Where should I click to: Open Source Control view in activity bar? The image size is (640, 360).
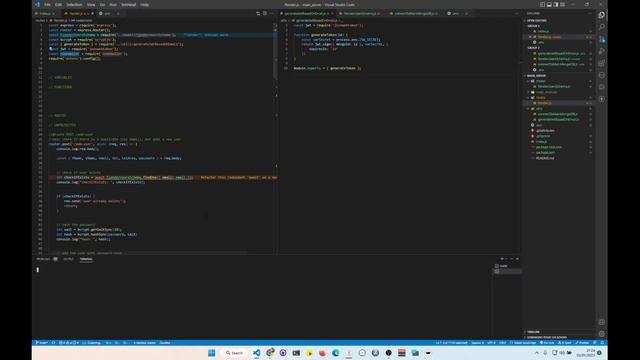(602, 39)
